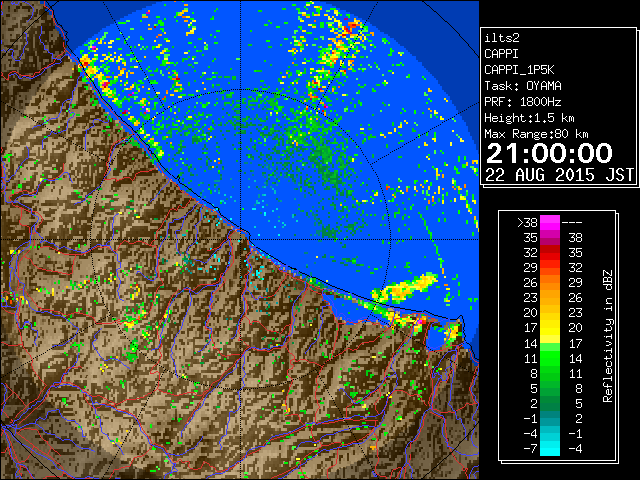This screenshot has height=480, width=640.
Task: Click the 'Max Range:80 km' text
Action: pos(536,134)
